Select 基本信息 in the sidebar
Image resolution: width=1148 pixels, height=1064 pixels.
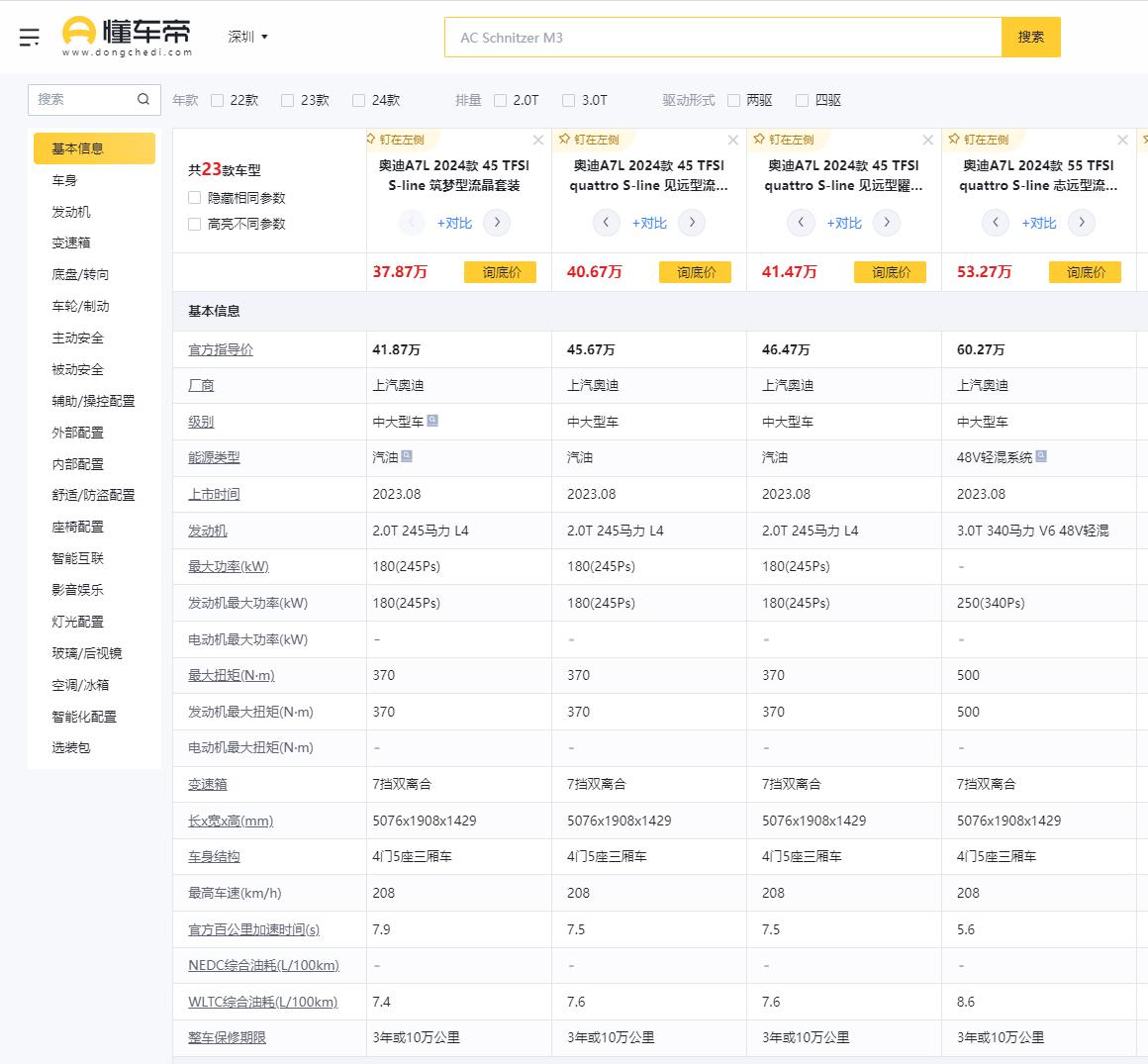coord(94,148)
